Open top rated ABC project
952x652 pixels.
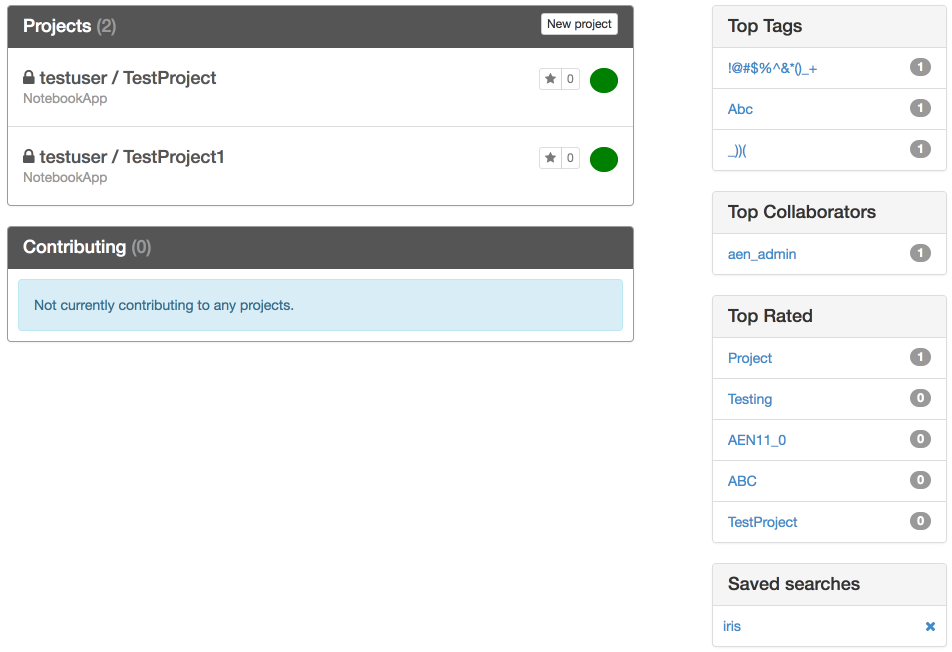point(742,481)
